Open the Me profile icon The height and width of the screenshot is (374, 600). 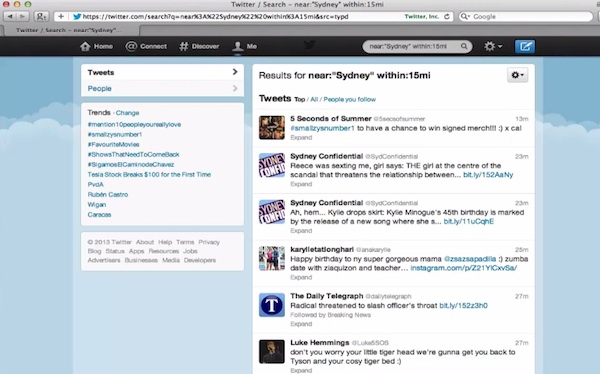(x=238, y=46)
